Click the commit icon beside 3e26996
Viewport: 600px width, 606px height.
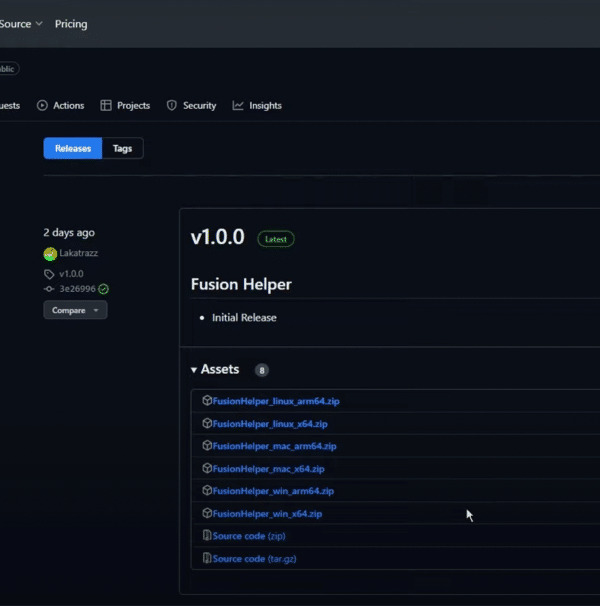pyautogui.click(x=49, y=289)
